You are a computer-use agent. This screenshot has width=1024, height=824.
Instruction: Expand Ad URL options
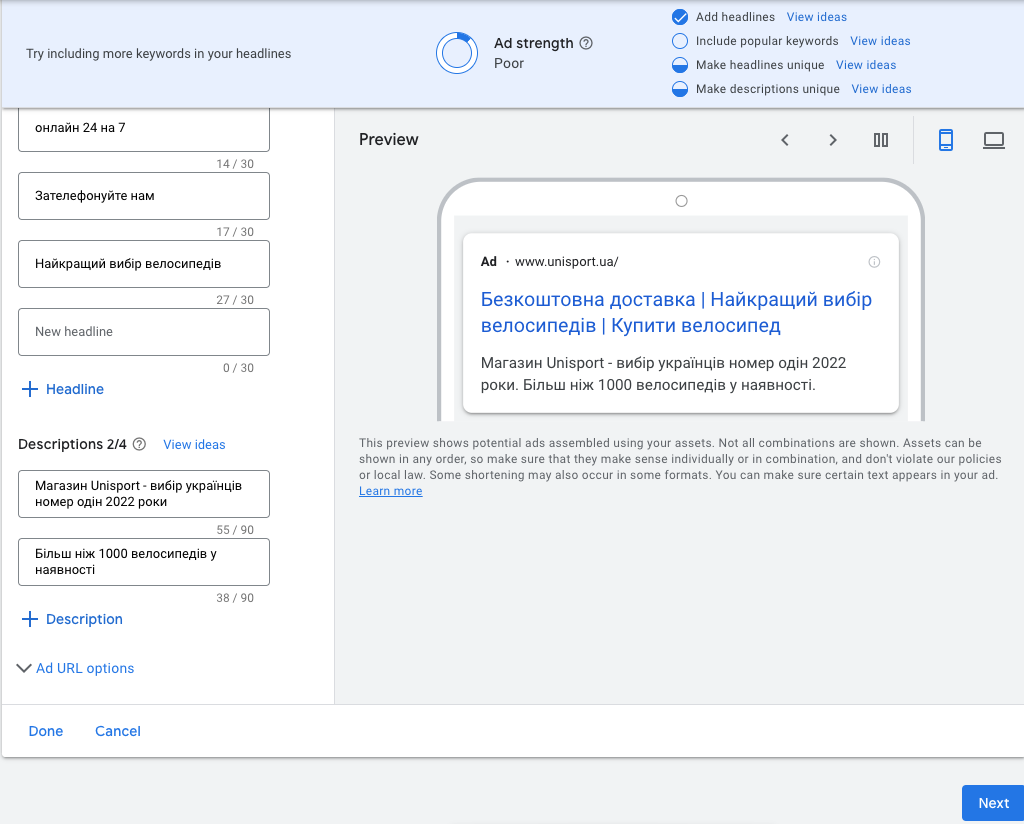pyautogui.click(x=76, y=668)
